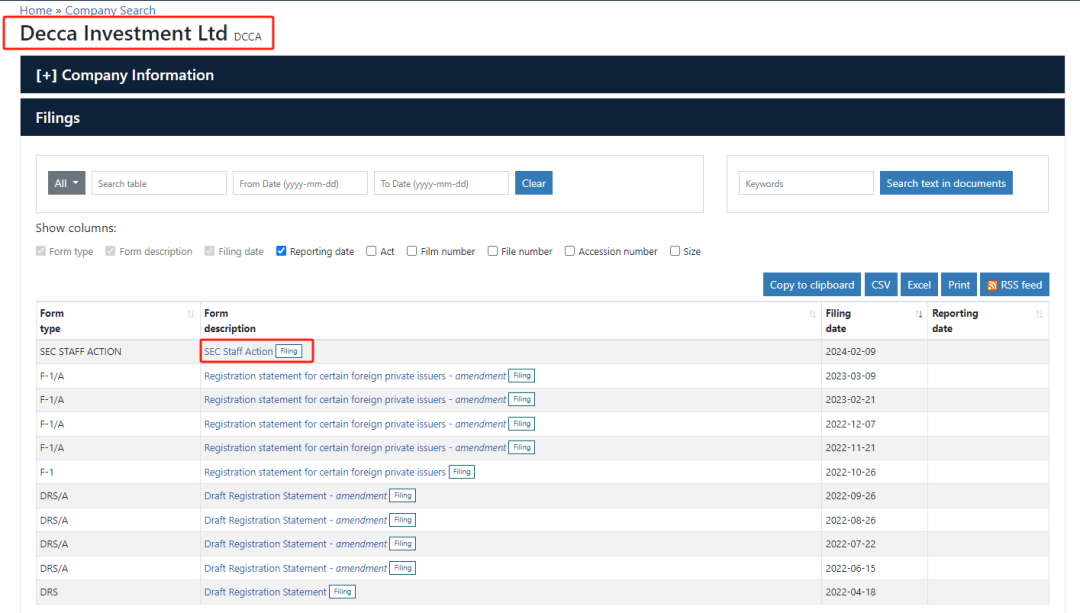The width and height of the screenshot is (1080, 613).
Task: Open the DRS Draft Registration Statement link
Action: pyautogui.click(x=265, y=592)
